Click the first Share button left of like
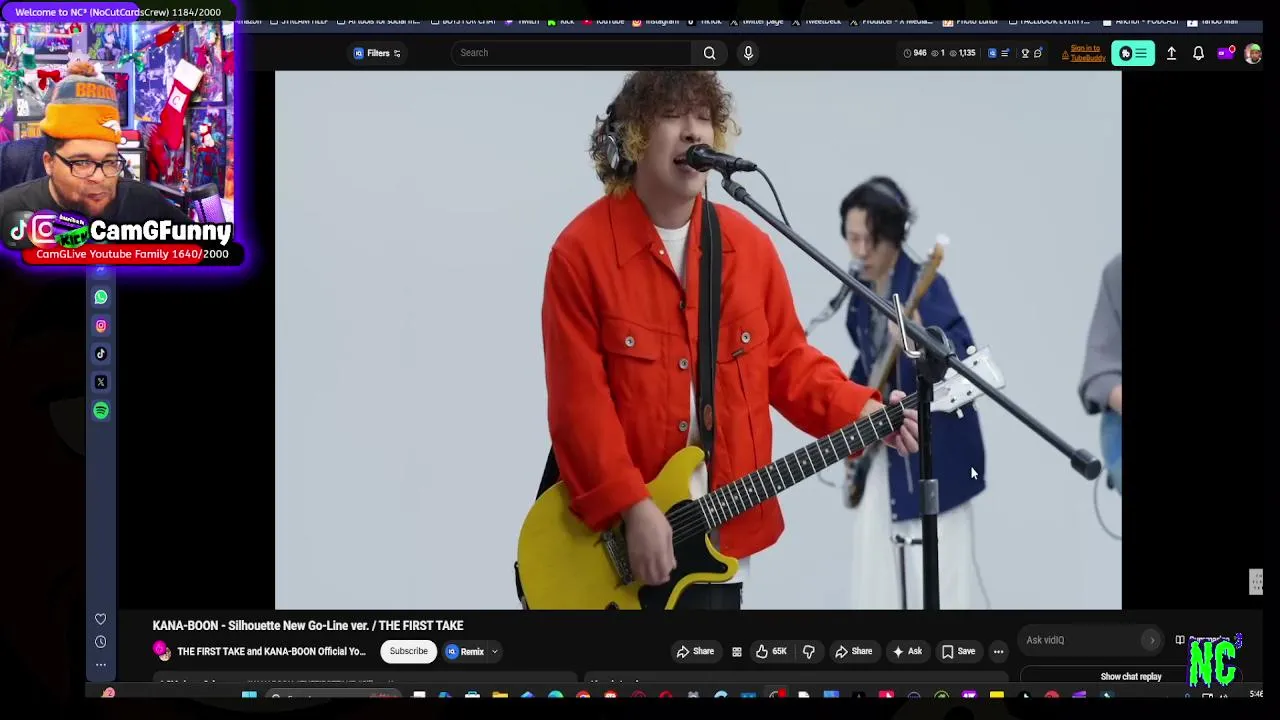This screenshot has width=1280, height=720. [x=695, y=652]
